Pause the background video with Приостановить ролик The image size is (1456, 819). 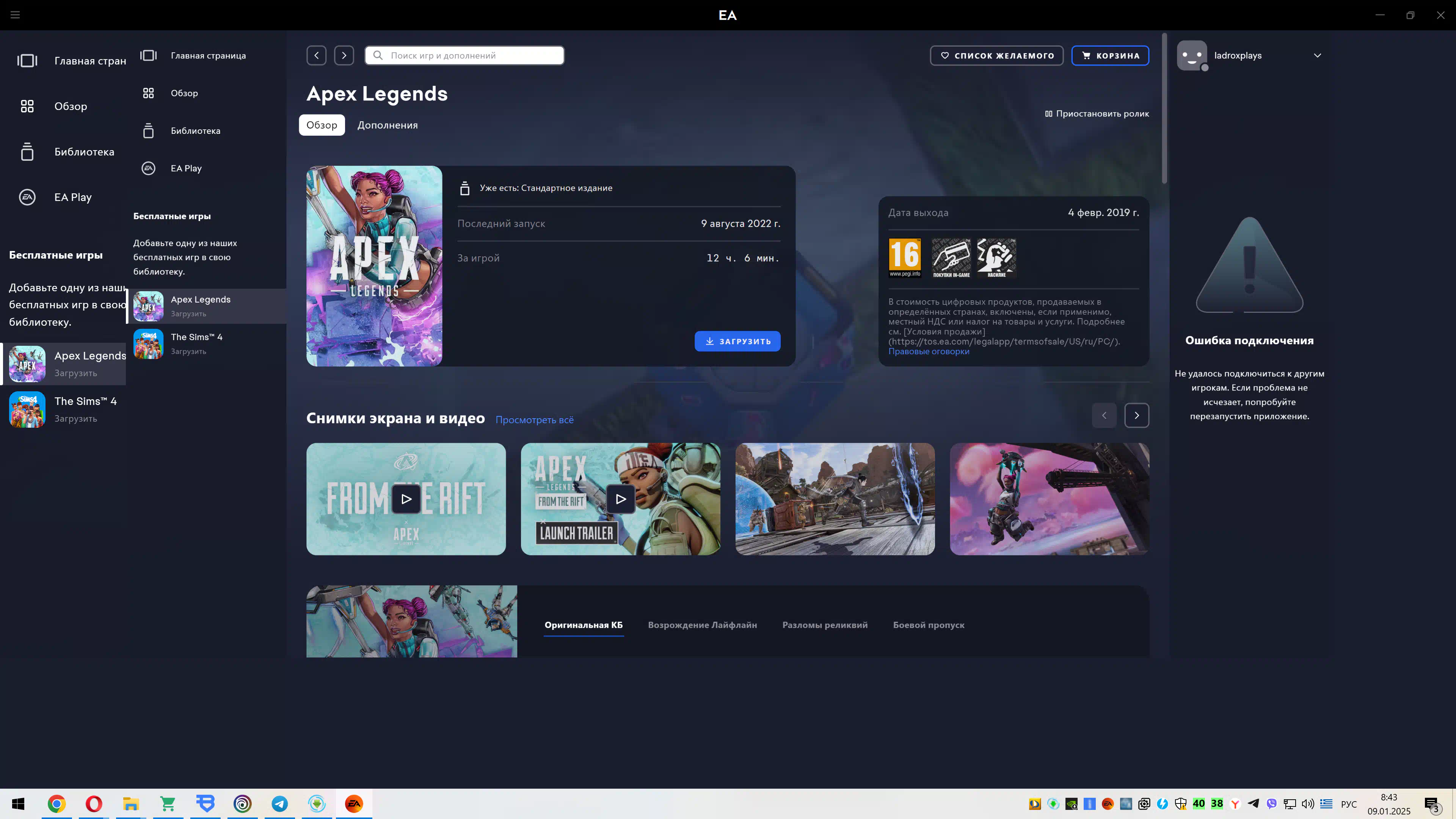[x=1097, y=114]
